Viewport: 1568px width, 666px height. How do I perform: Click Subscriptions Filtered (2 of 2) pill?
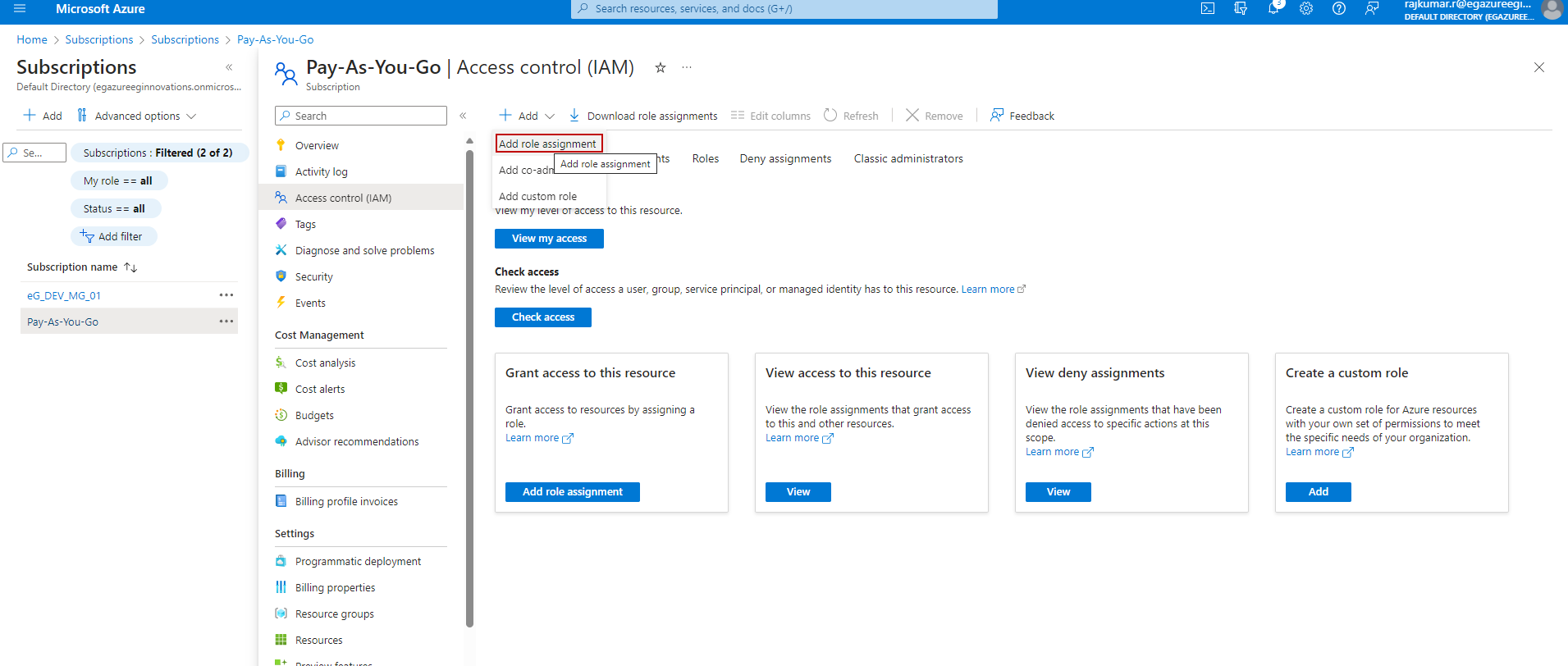pos(158,153)
